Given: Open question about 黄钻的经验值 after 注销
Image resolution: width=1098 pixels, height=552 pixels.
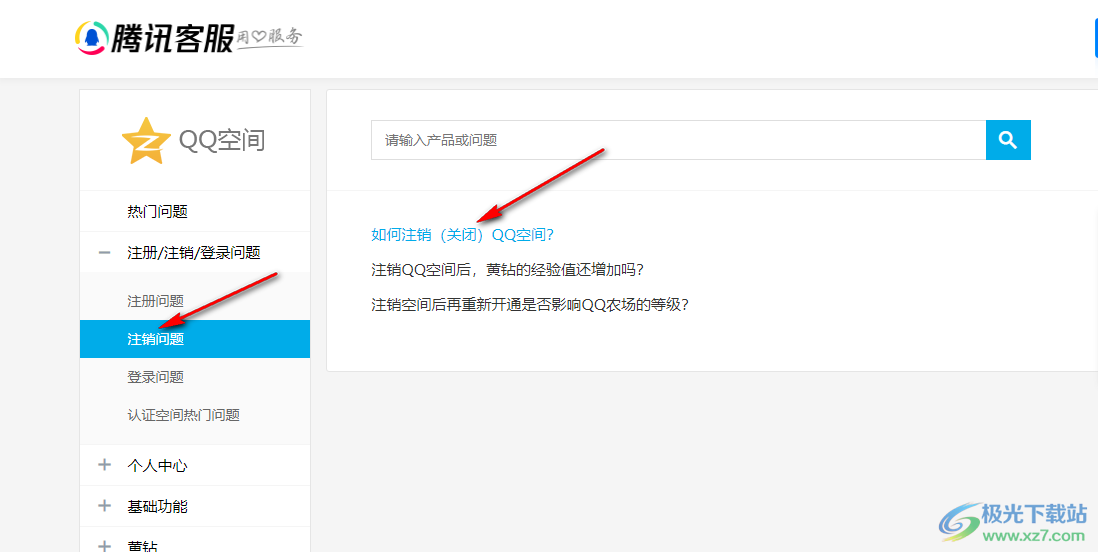Looking at the screenshot, I should [x=507, y=270].
